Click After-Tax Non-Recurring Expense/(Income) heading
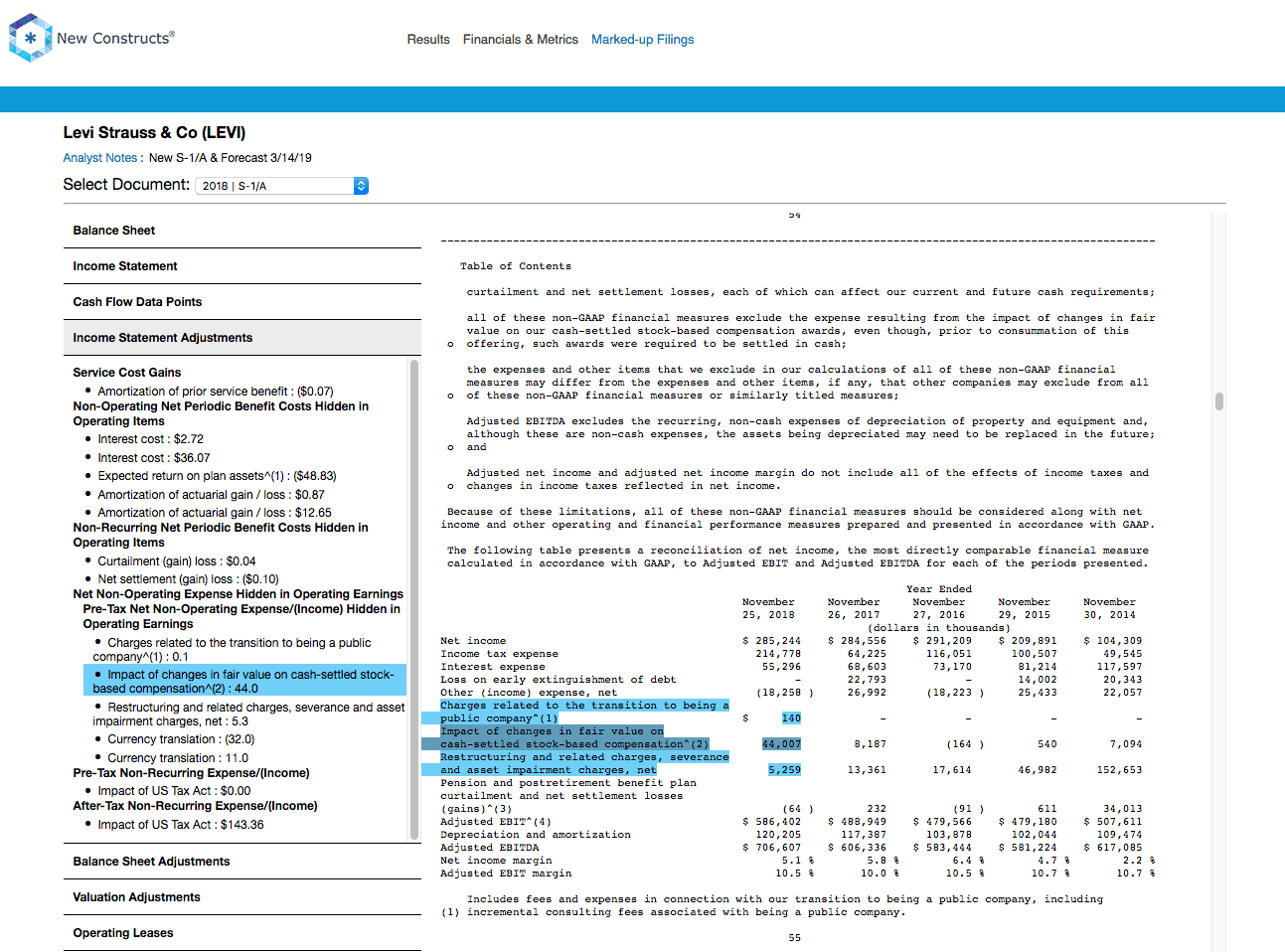1285x952 pixels. pos(195,806)
